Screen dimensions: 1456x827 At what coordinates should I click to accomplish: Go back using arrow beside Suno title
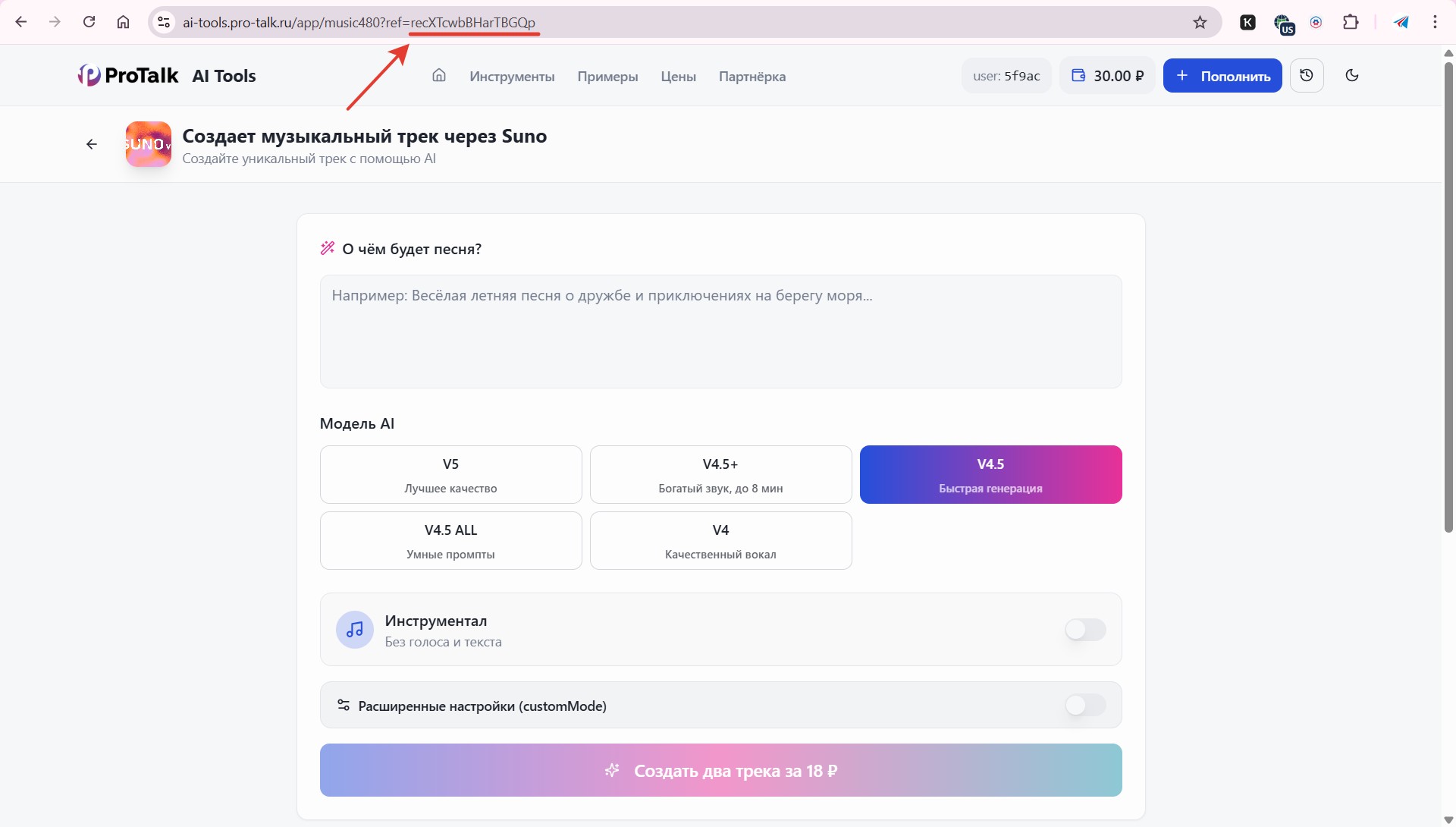tap(92, 144)
